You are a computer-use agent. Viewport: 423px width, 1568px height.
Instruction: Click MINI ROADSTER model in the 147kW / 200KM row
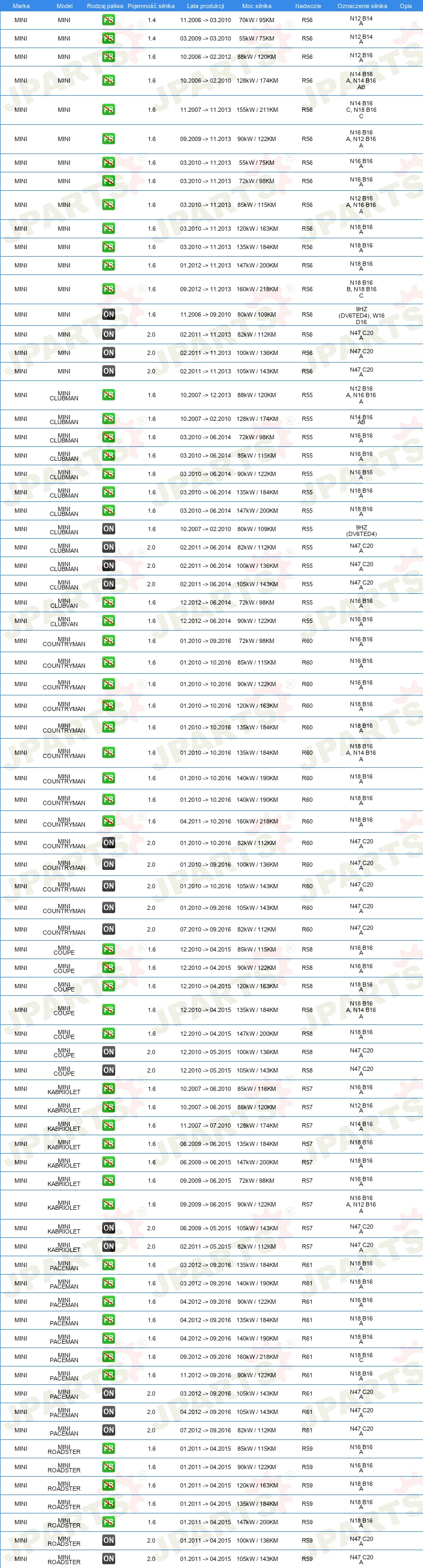pos(64,1523)
